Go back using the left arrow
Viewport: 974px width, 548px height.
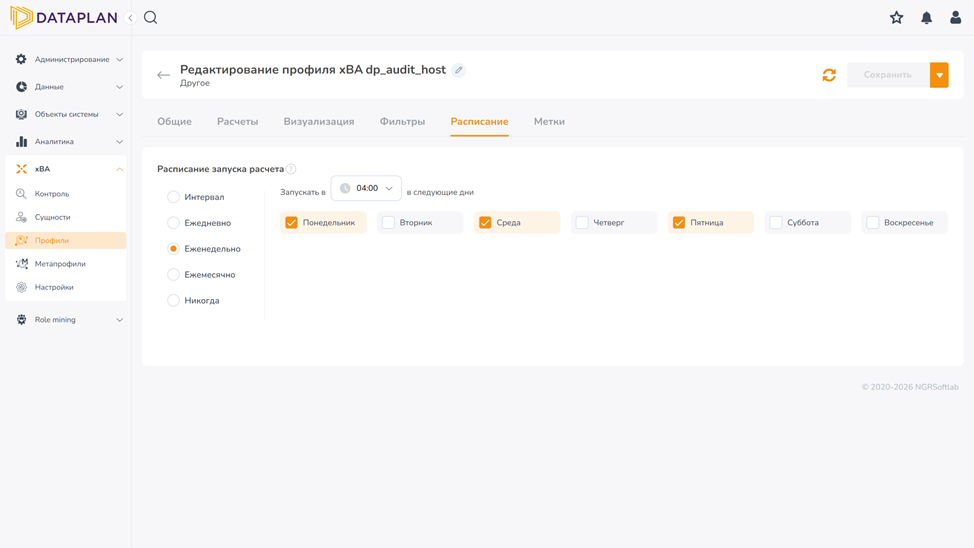163,75
